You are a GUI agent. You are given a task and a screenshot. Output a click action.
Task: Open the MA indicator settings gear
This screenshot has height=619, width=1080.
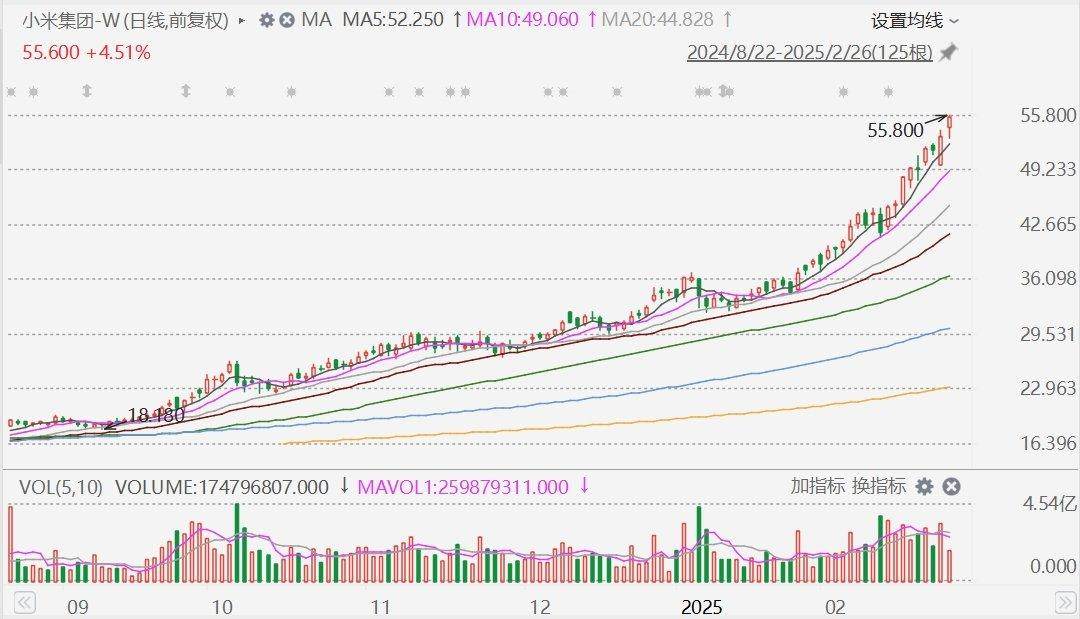point(266,20)
